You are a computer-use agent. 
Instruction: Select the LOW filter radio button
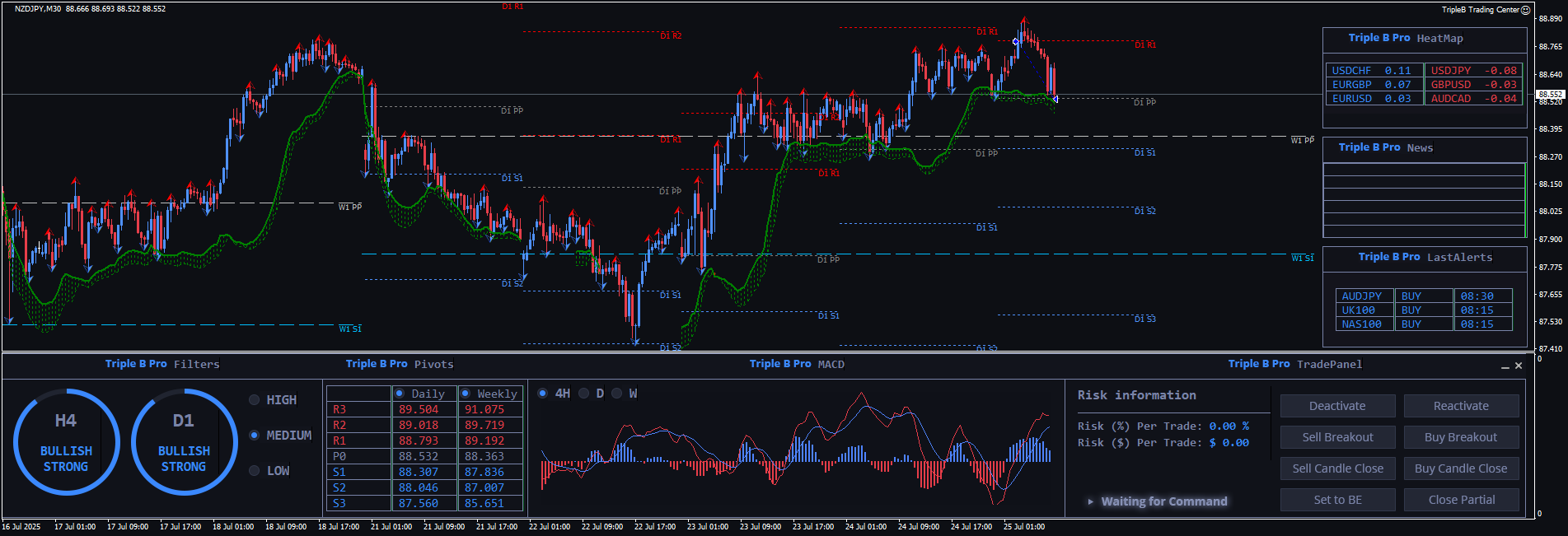point(255,471)
